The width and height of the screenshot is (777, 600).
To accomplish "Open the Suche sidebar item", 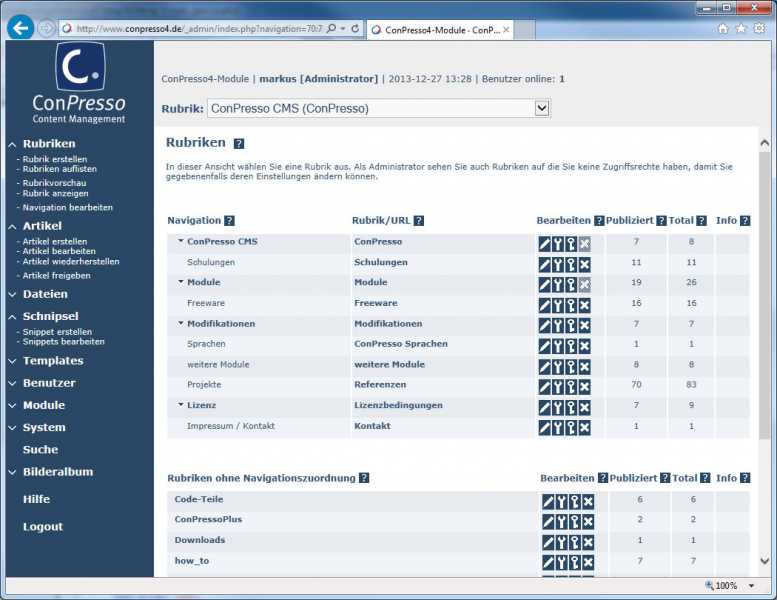I will tap(41, 450).
